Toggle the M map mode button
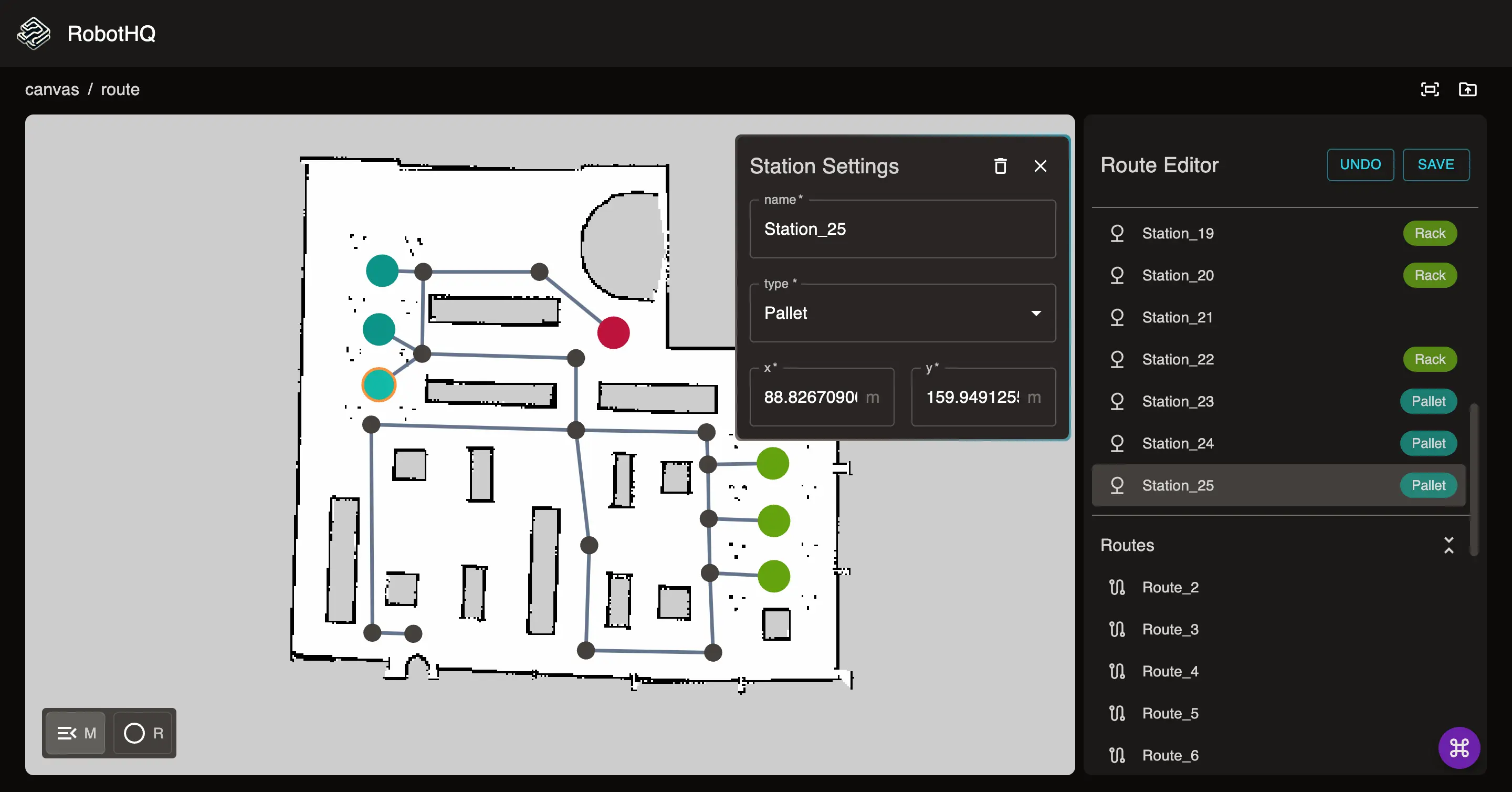 pos(75,733)
